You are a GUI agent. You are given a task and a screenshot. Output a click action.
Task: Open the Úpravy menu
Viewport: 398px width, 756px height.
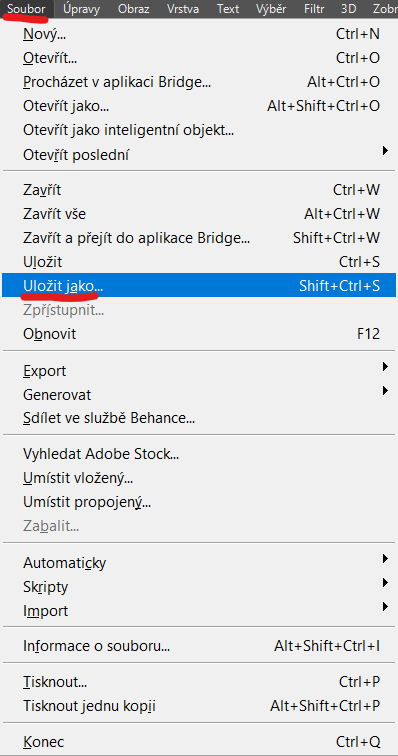tap(81, 9)
